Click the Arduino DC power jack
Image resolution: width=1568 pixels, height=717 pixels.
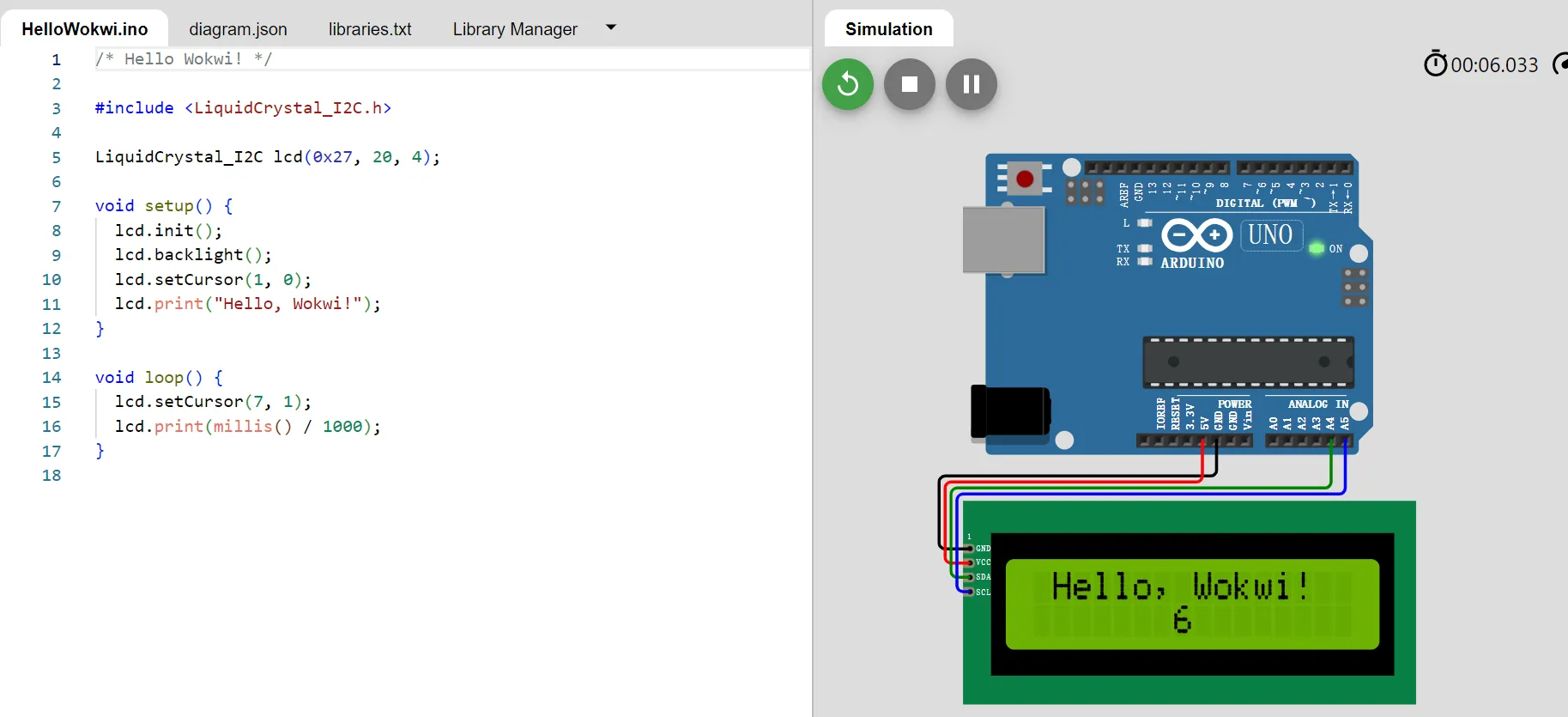pos(1010,412)
